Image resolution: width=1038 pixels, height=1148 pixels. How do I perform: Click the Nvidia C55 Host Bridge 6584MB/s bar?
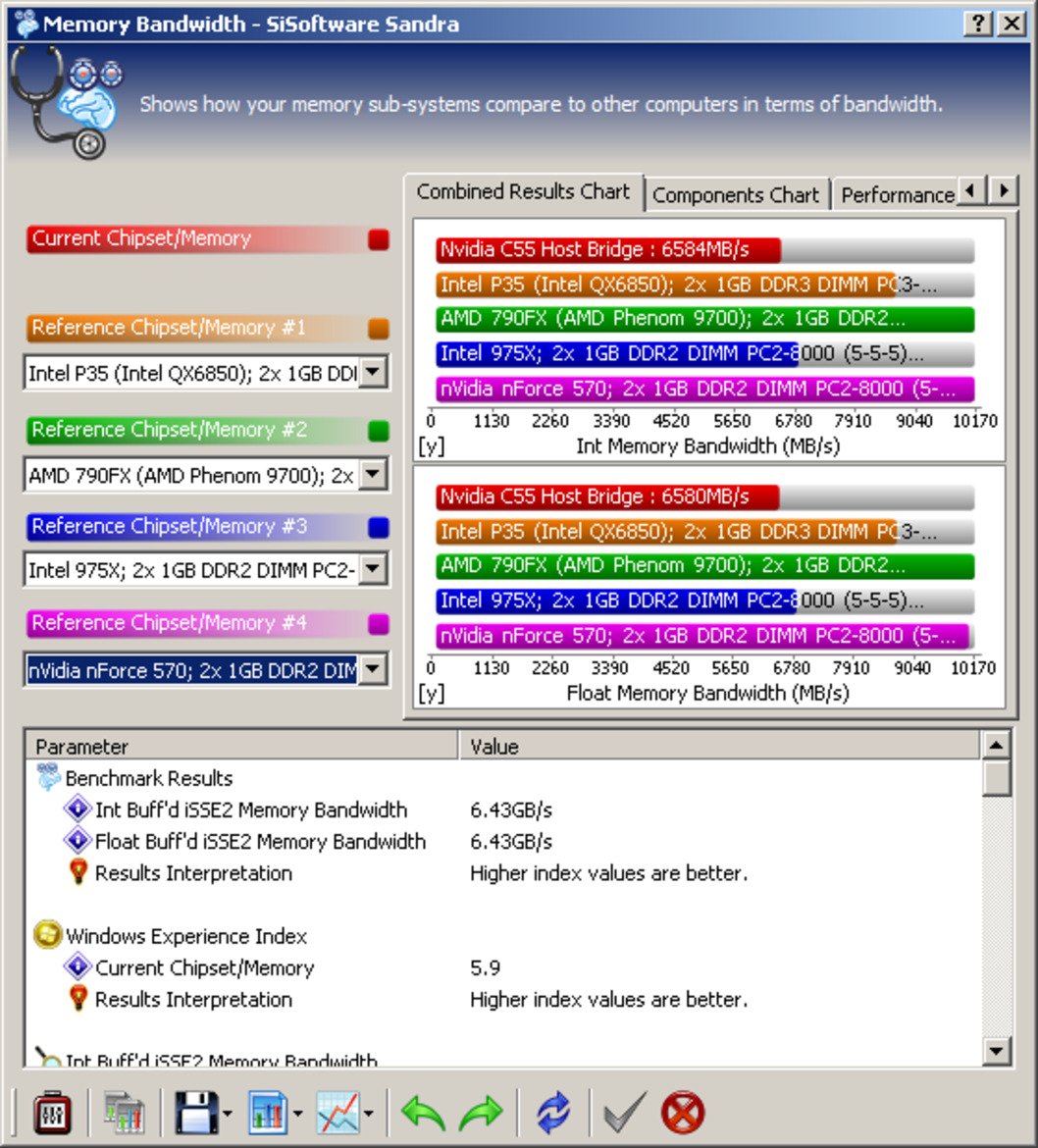click(x=608, y=249)
